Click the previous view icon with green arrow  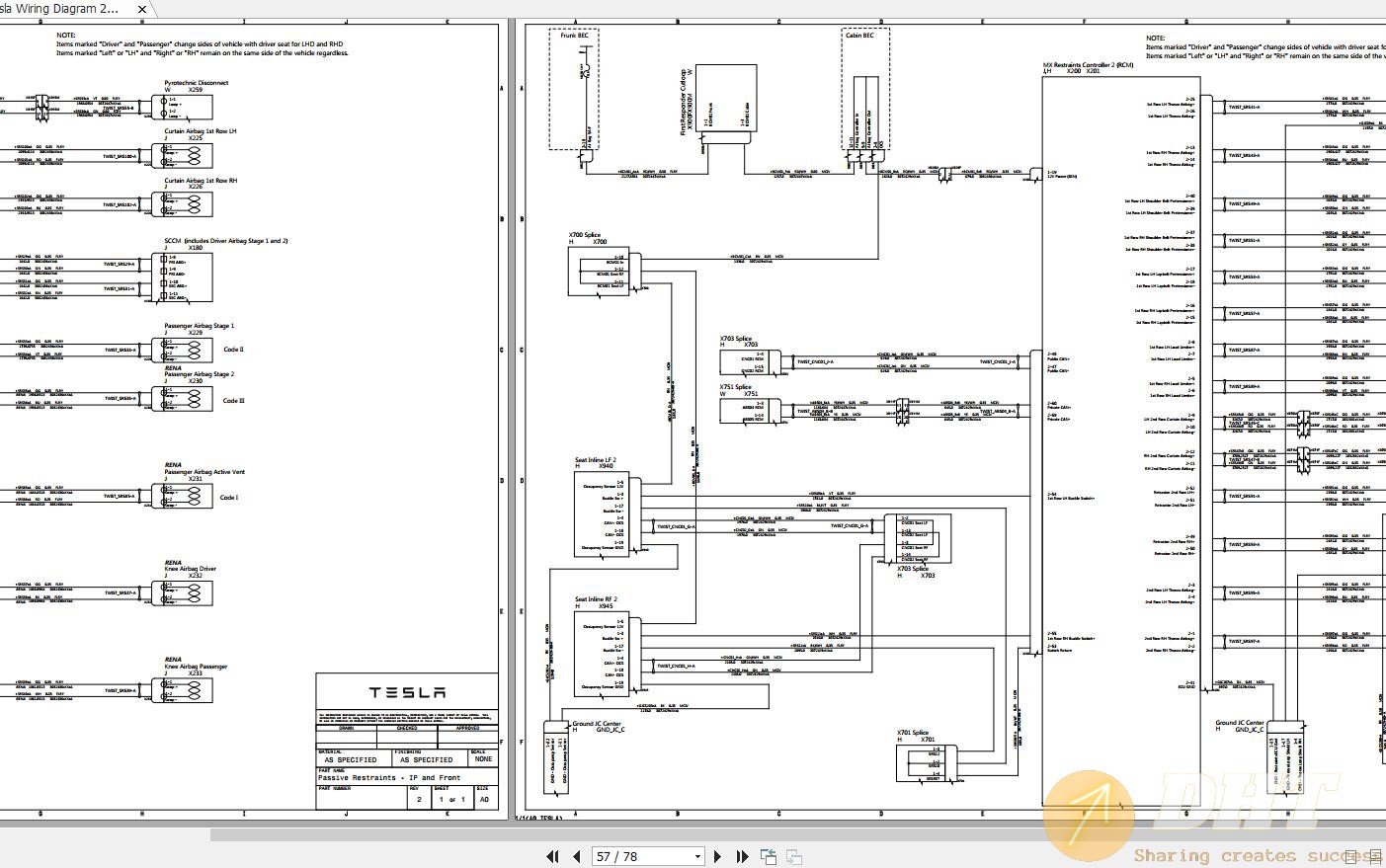[x=768, y=856]
